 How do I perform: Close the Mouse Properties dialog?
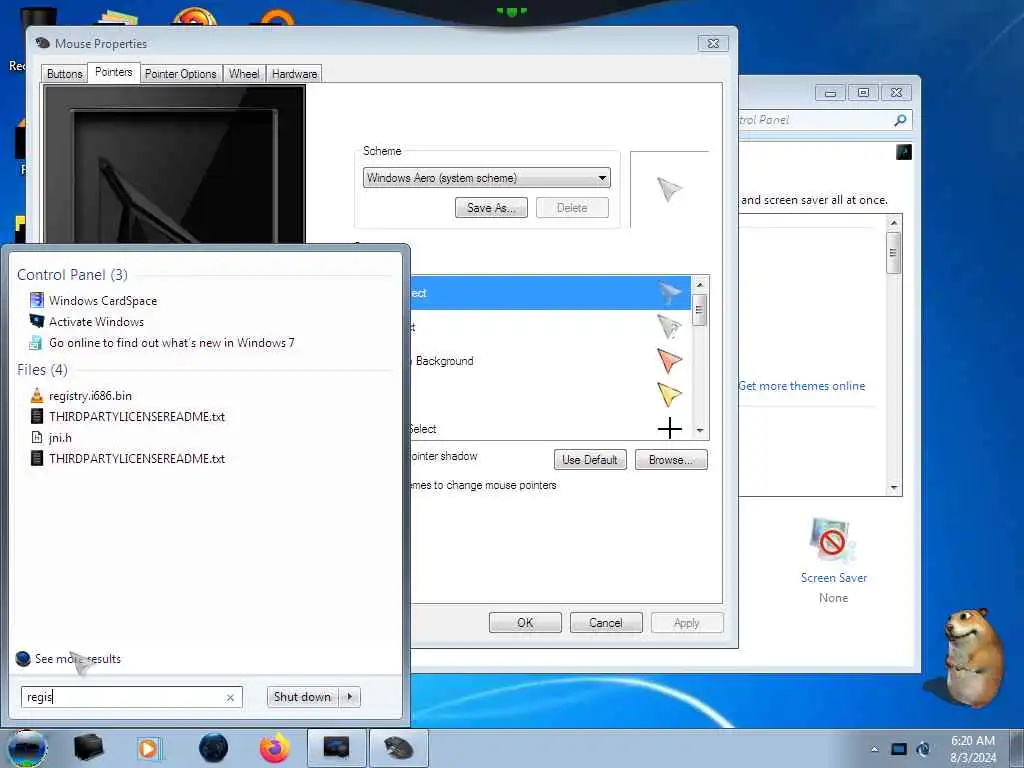[713, 43]
